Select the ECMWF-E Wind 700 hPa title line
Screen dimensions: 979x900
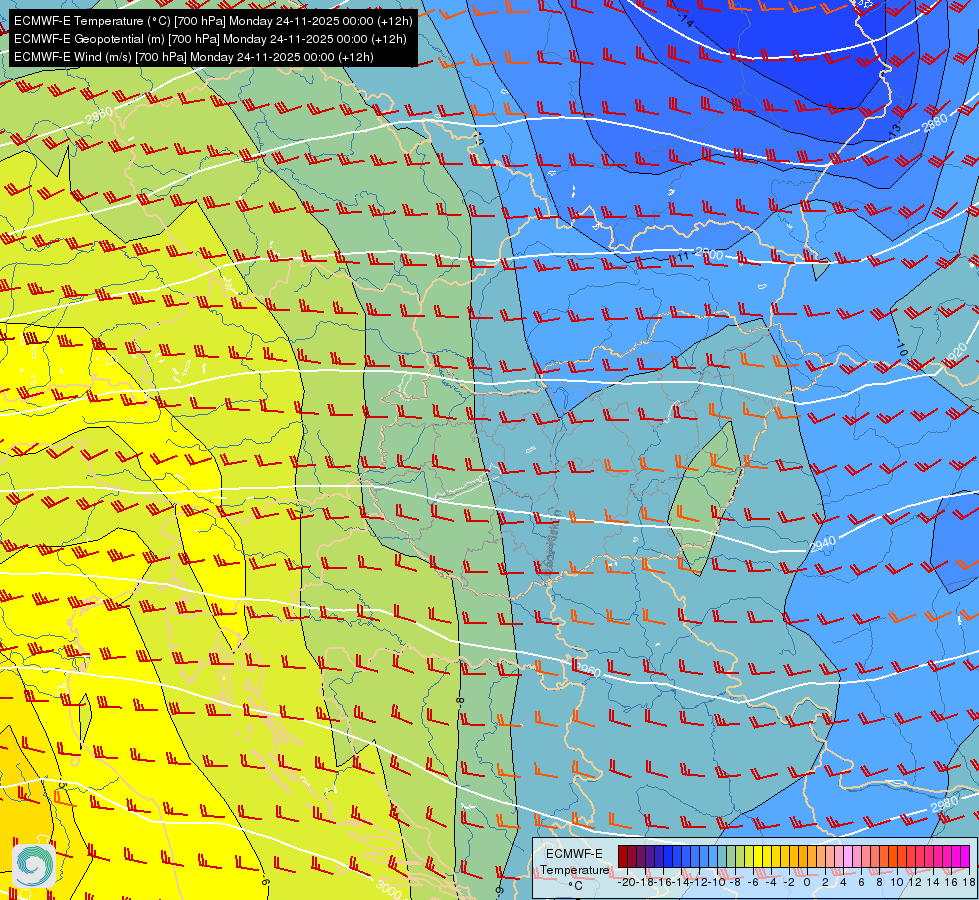(194, 57)
